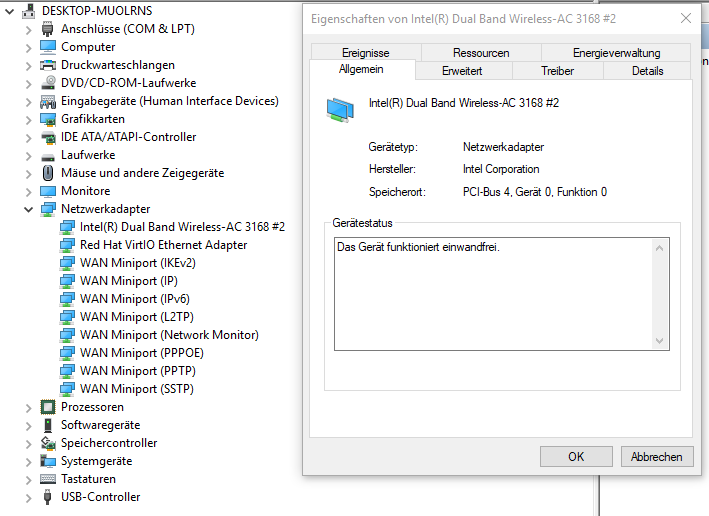The image size is (709, 516).
Task: Click the Netzwerkadapter category icon
Action: coord(48,209)
